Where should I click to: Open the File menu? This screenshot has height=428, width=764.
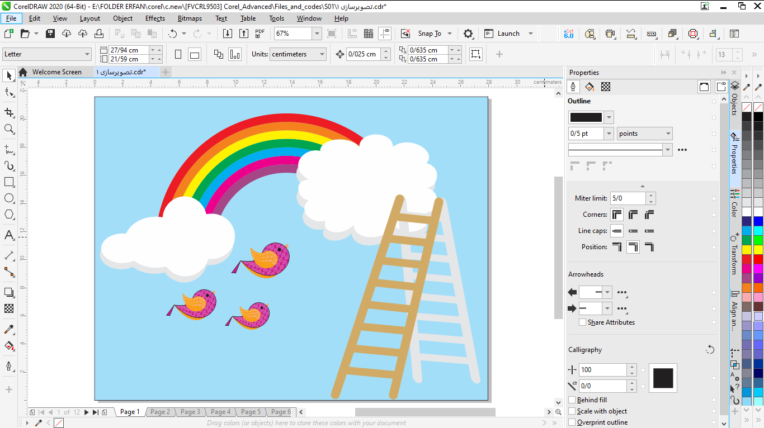pyautogui.click(x=11, y=19)
